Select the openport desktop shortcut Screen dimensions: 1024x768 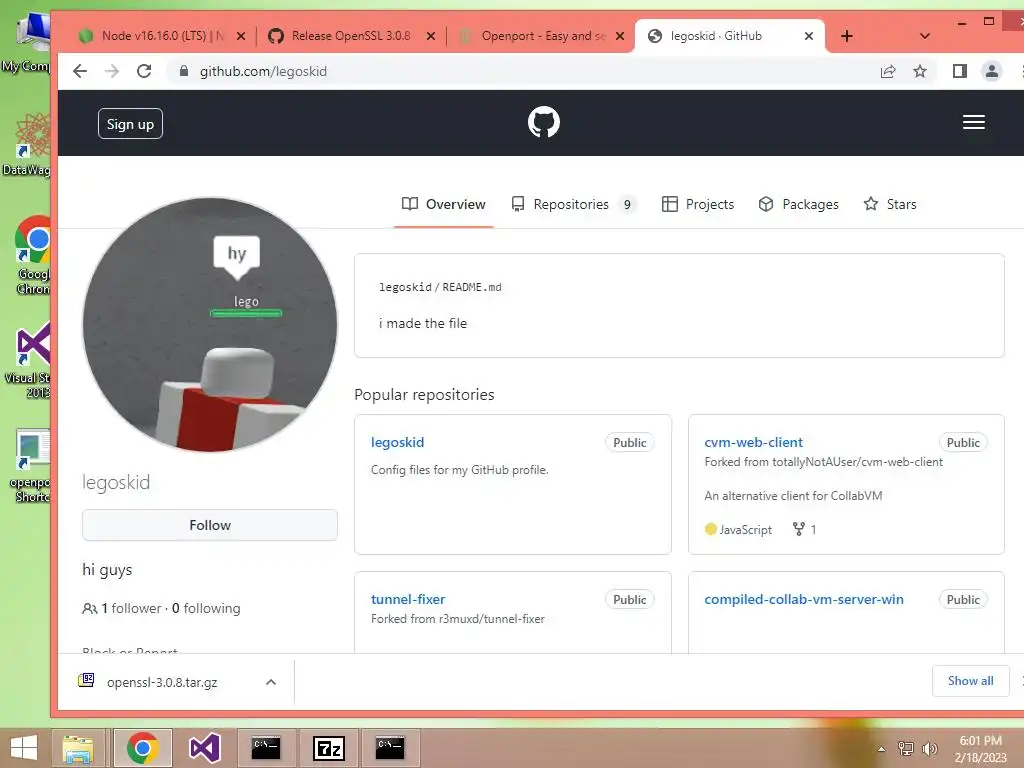click(x=30, y=465)
